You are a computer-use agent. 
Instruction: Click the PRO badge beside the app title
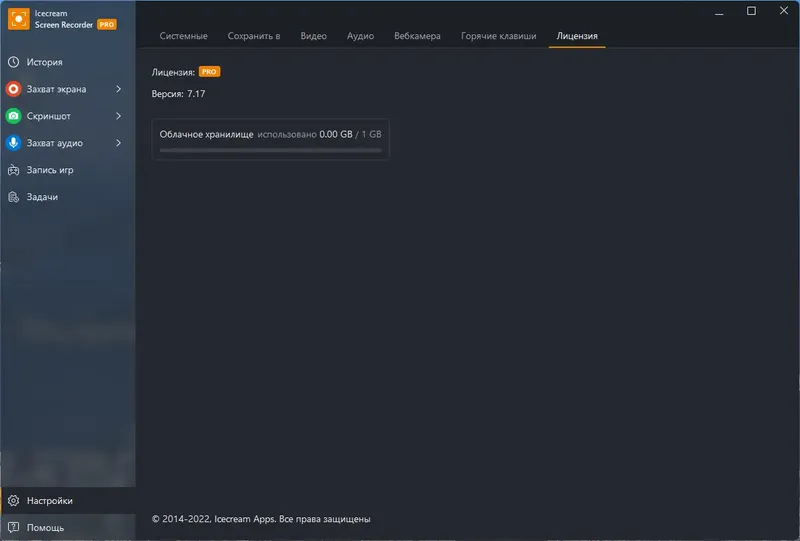click(x=107, y=24)
